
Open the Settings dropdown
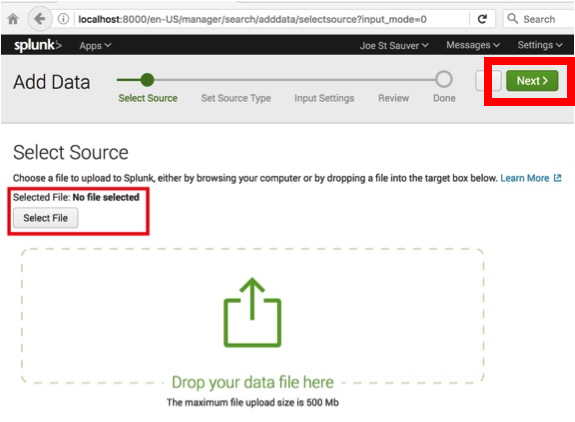point(540,45)
